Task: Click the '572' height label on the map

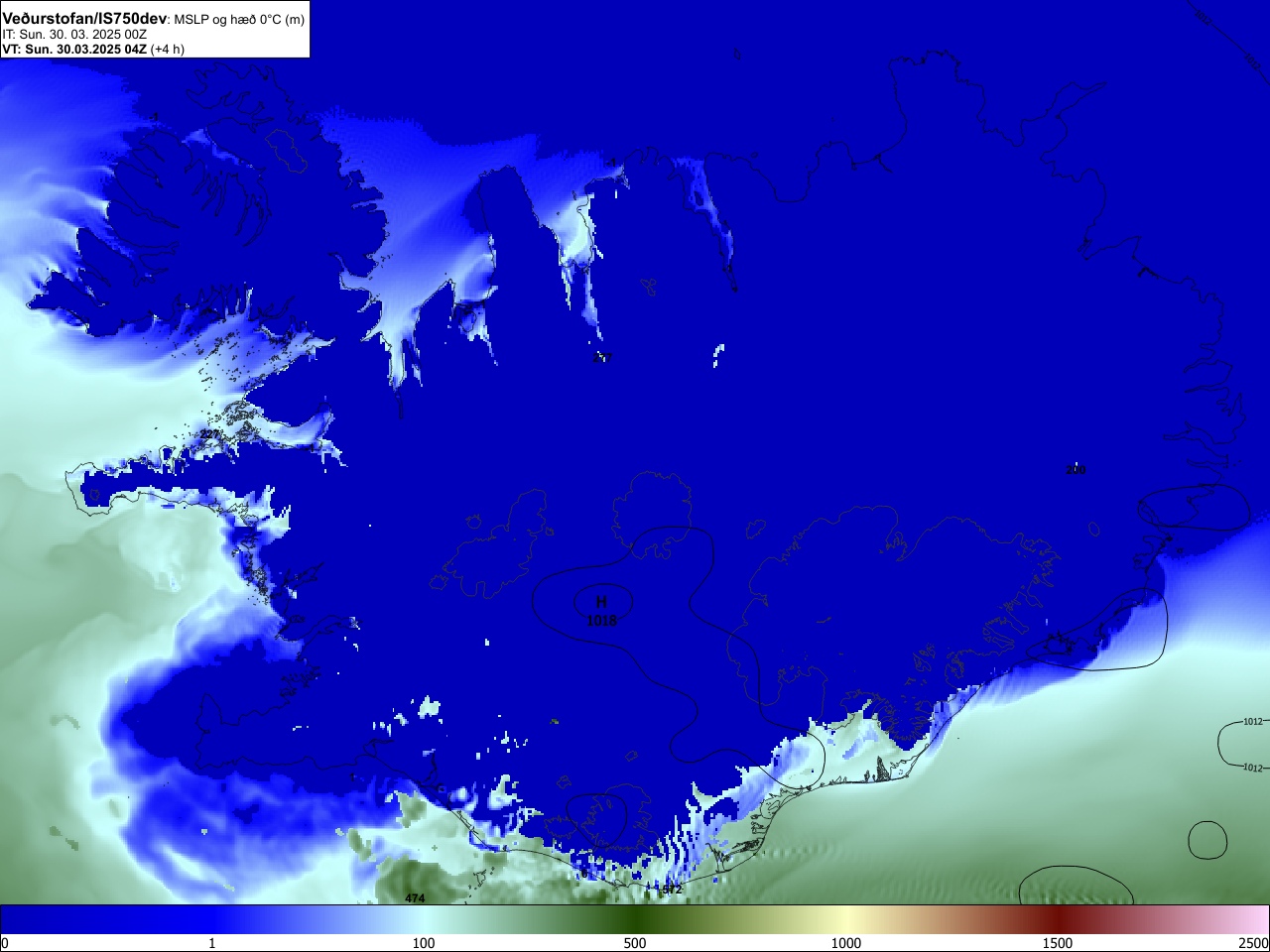Action: pyautogui.click(x=672, y=890)
